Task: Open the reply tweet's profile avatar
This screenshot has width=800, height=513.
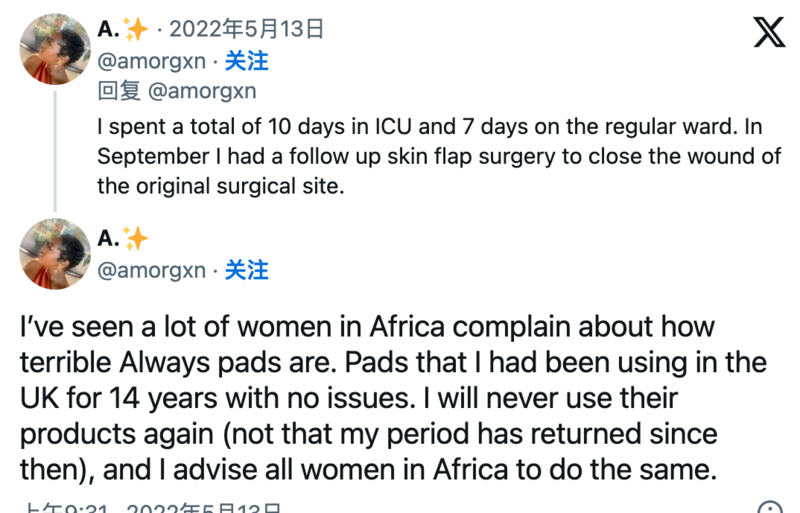Action: 55,49
